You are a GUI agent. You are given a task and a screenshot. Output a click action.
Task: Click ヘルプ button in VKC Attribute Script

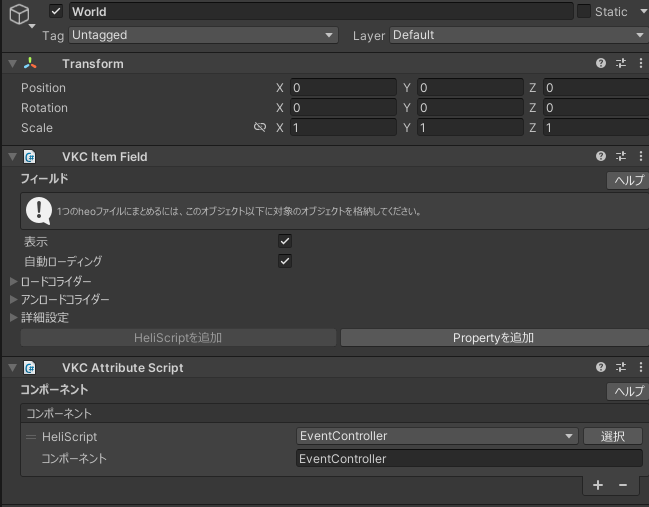[628, 391]
